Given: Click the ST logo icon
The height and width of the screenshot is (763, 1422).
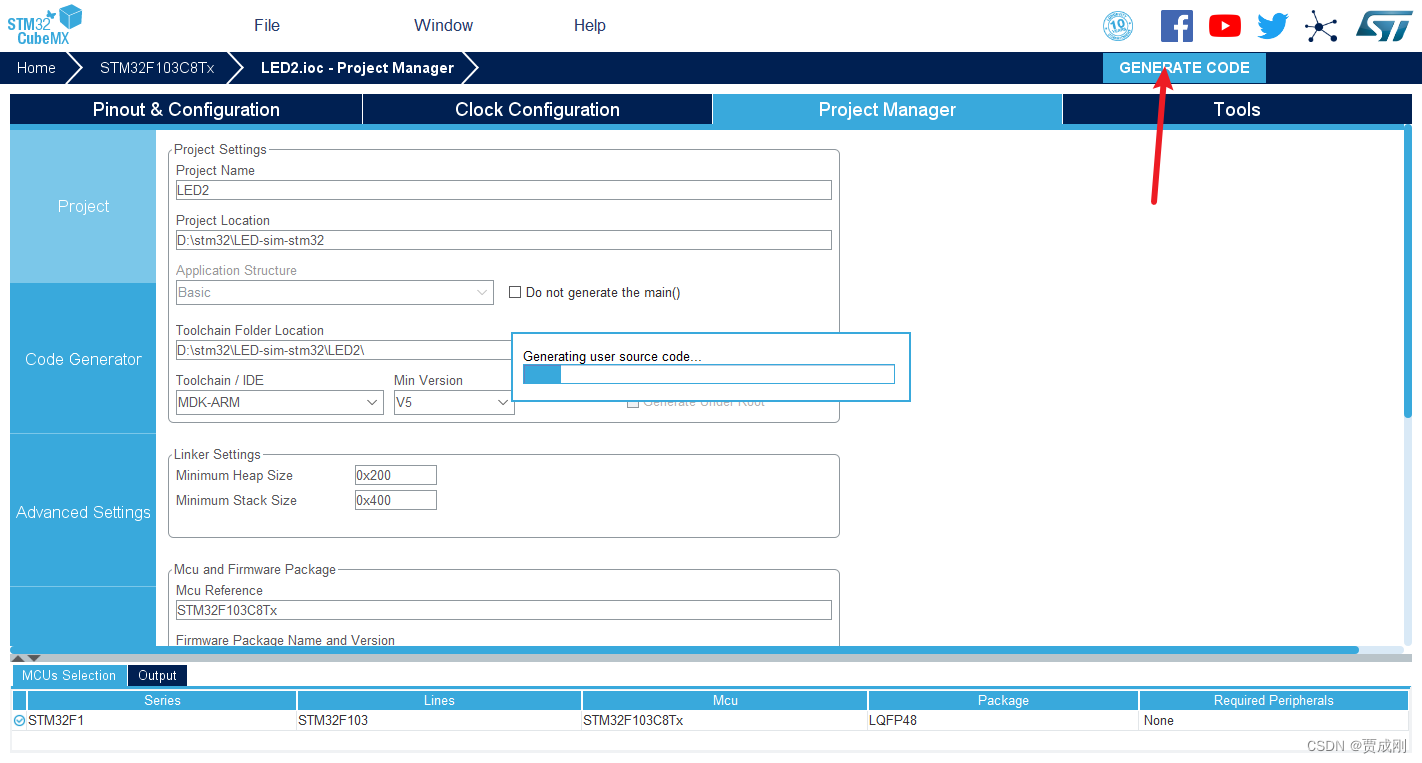Looking at the screenshot, I should click(x=1384, y=26).
